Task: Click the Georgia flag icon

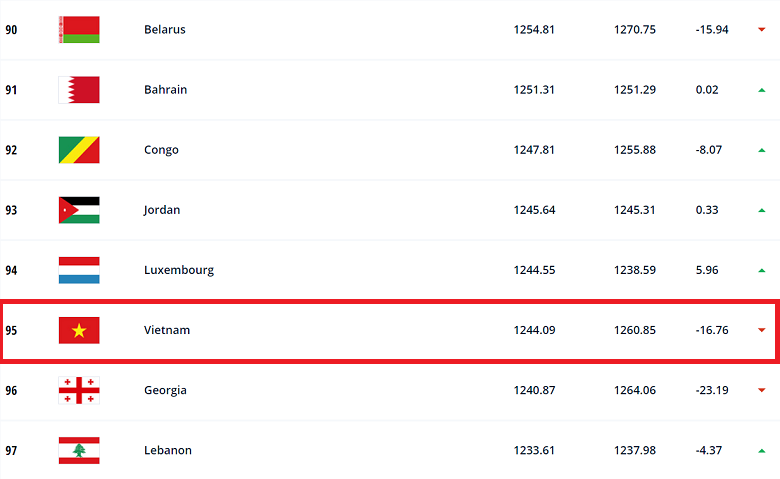Action: tap(79, 390)
